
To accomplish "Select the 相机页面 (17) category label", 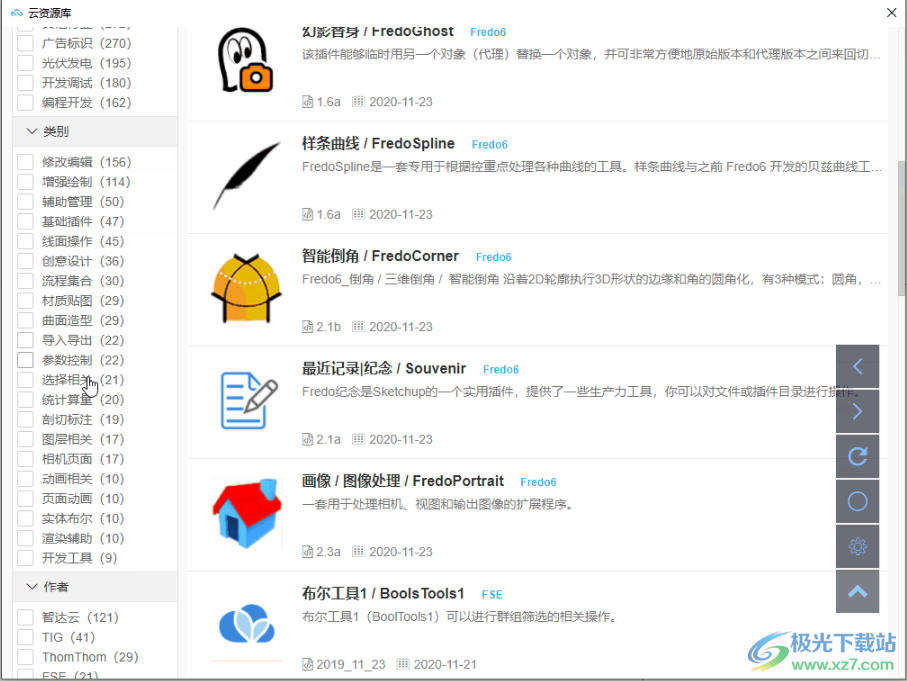I will pos(83,459).
